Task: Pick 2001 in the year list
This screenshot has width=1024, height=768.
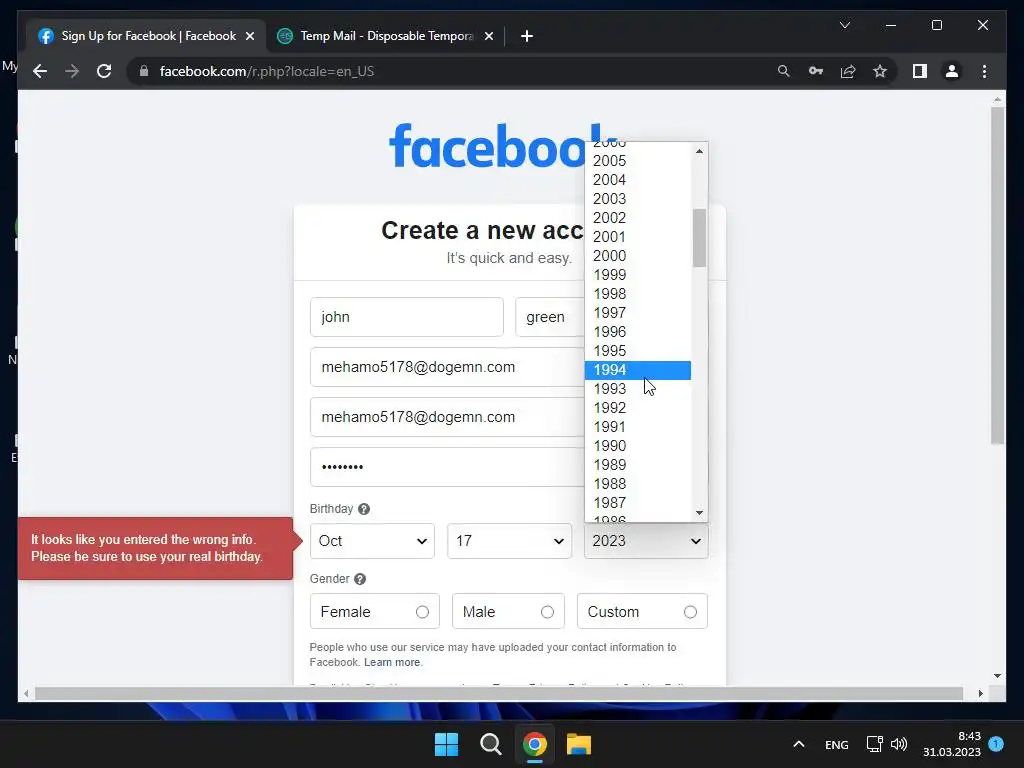Action: coord(638,236)
